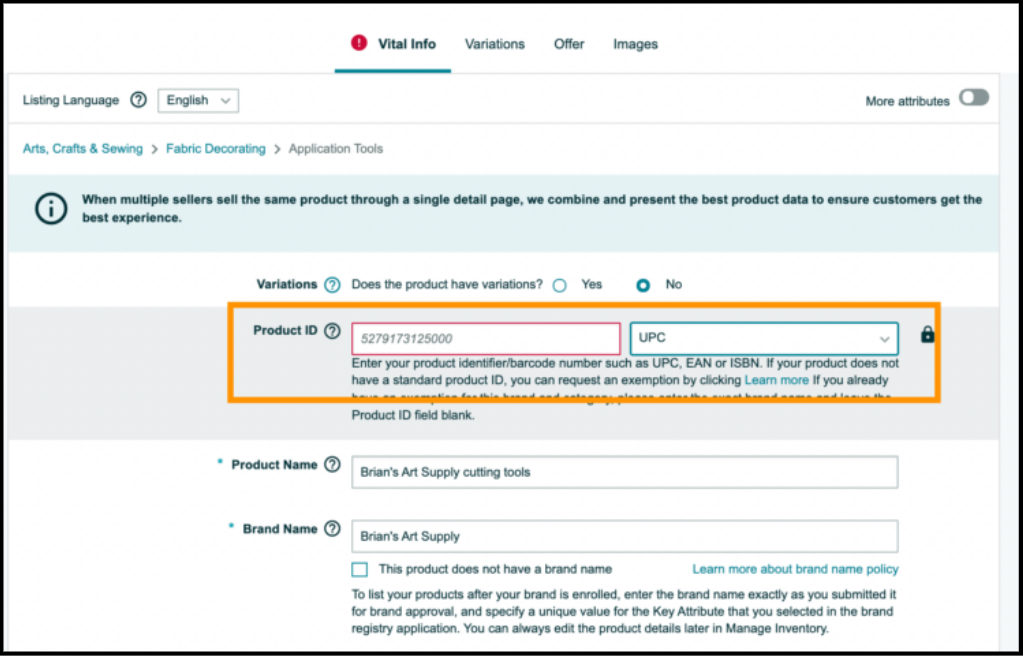This screenshot has width=1023, height=656.
Task: Click the Product ID help icon
Action: tap(332, 331)
